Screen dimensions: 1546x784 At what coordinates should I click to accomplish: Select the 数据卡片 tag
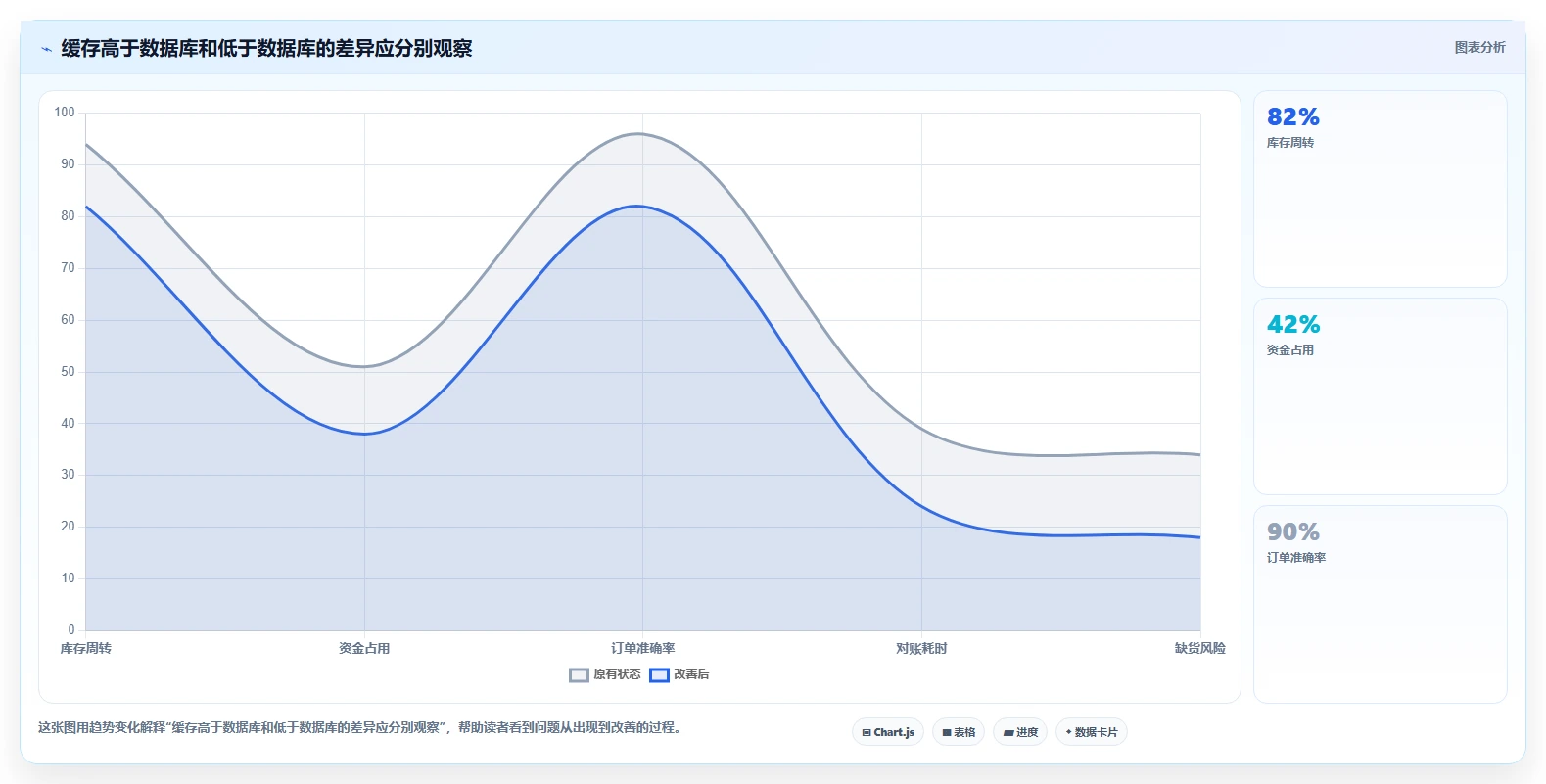coord(1092,732)
